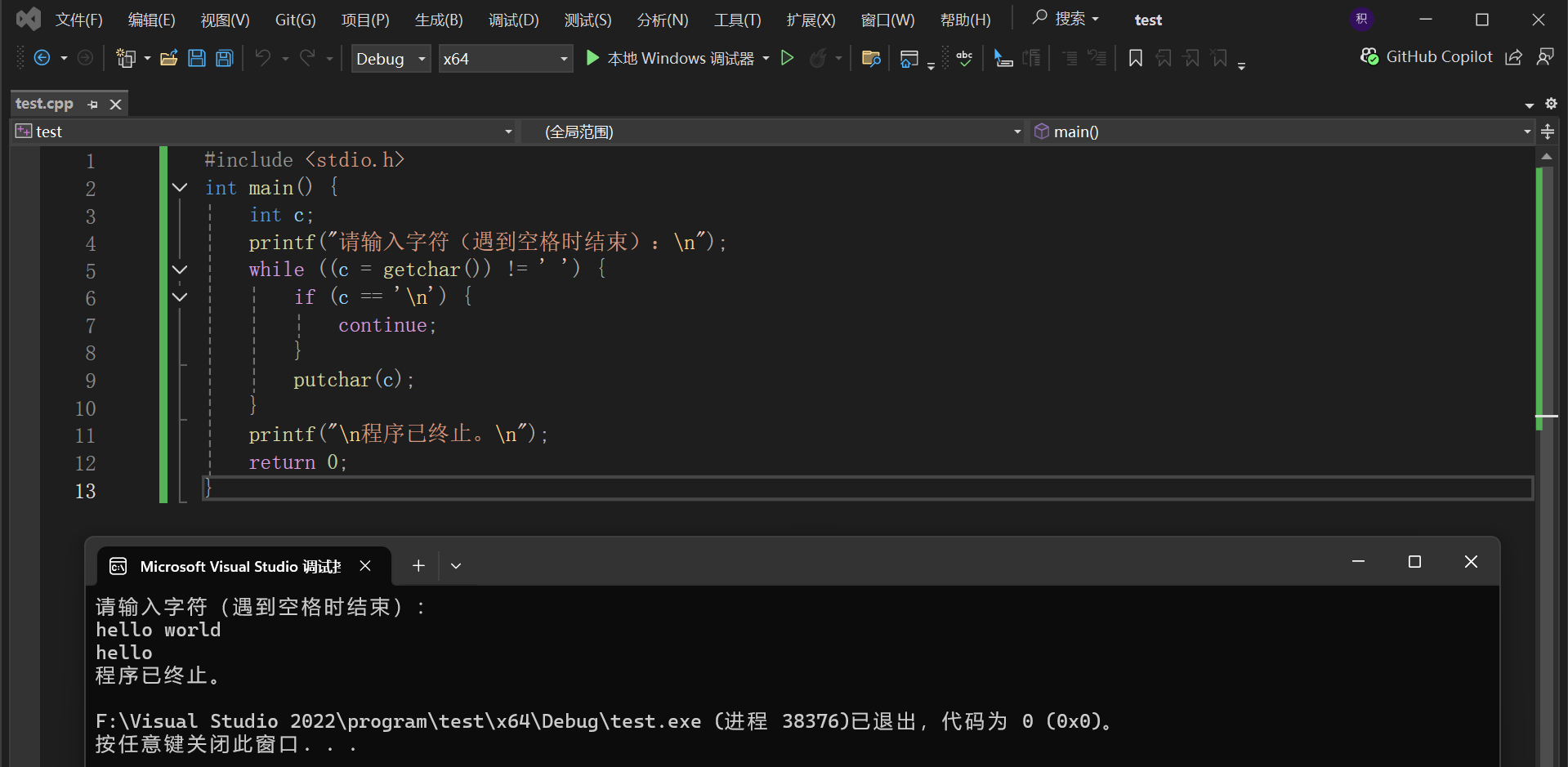Open the 调试(D) menu
1568x767 pixels.
pyautogui.click(x=514, y=20)
